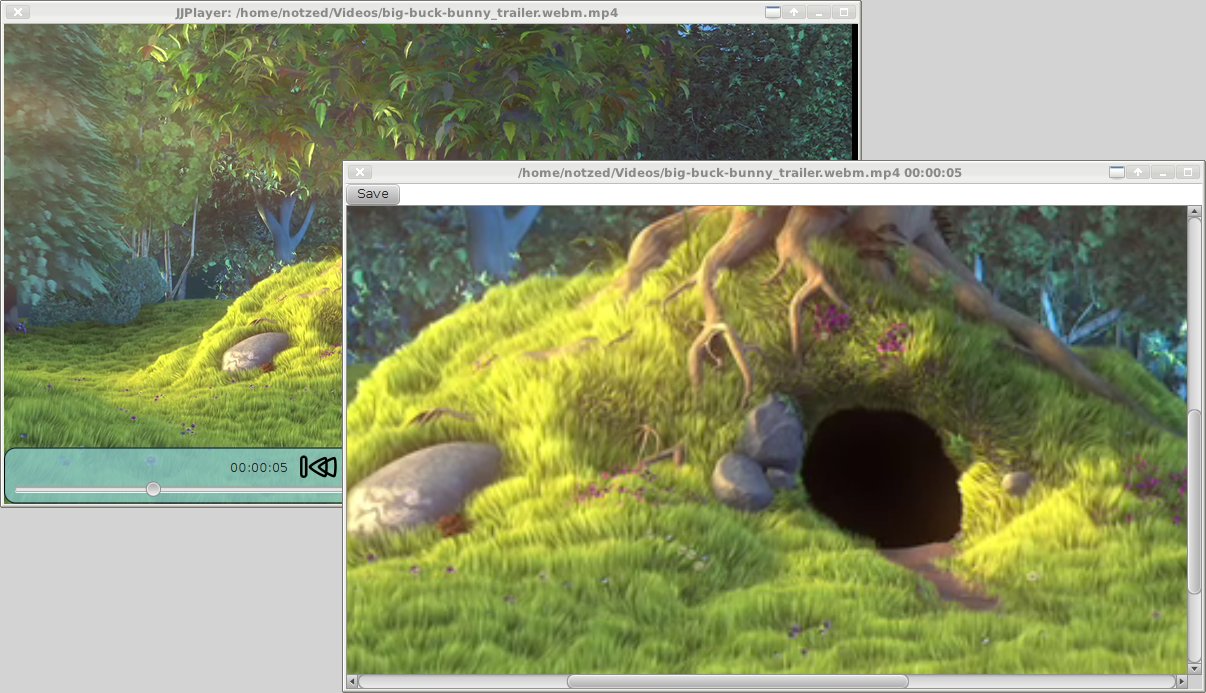Image resolution: width=1206 pixels, height=693 pixels.
Task: Click the horizontal scrollbar left arrow in frame window
Action: (x=352, y=682)
